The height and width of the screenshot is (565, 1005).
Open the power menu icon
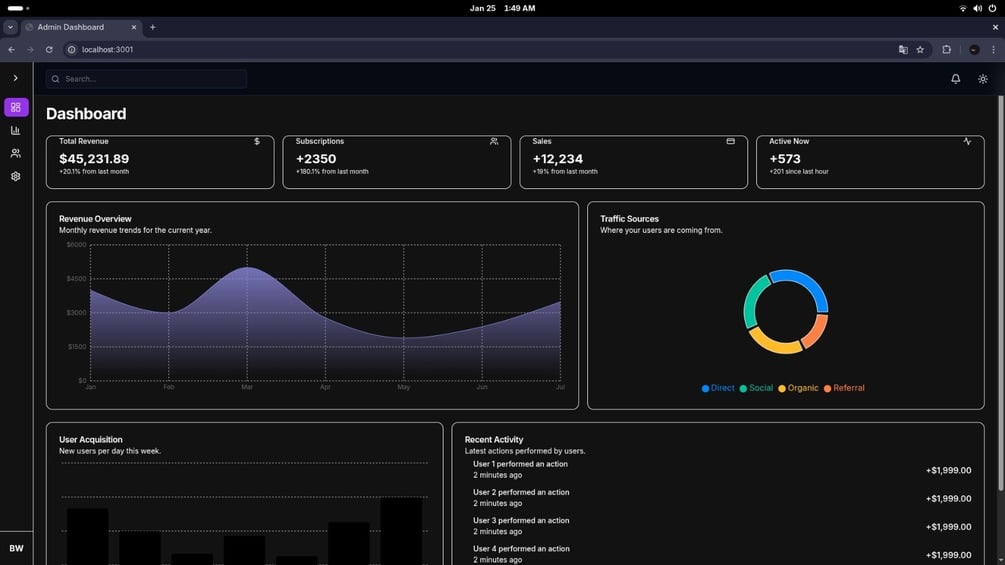pos(992,8)
